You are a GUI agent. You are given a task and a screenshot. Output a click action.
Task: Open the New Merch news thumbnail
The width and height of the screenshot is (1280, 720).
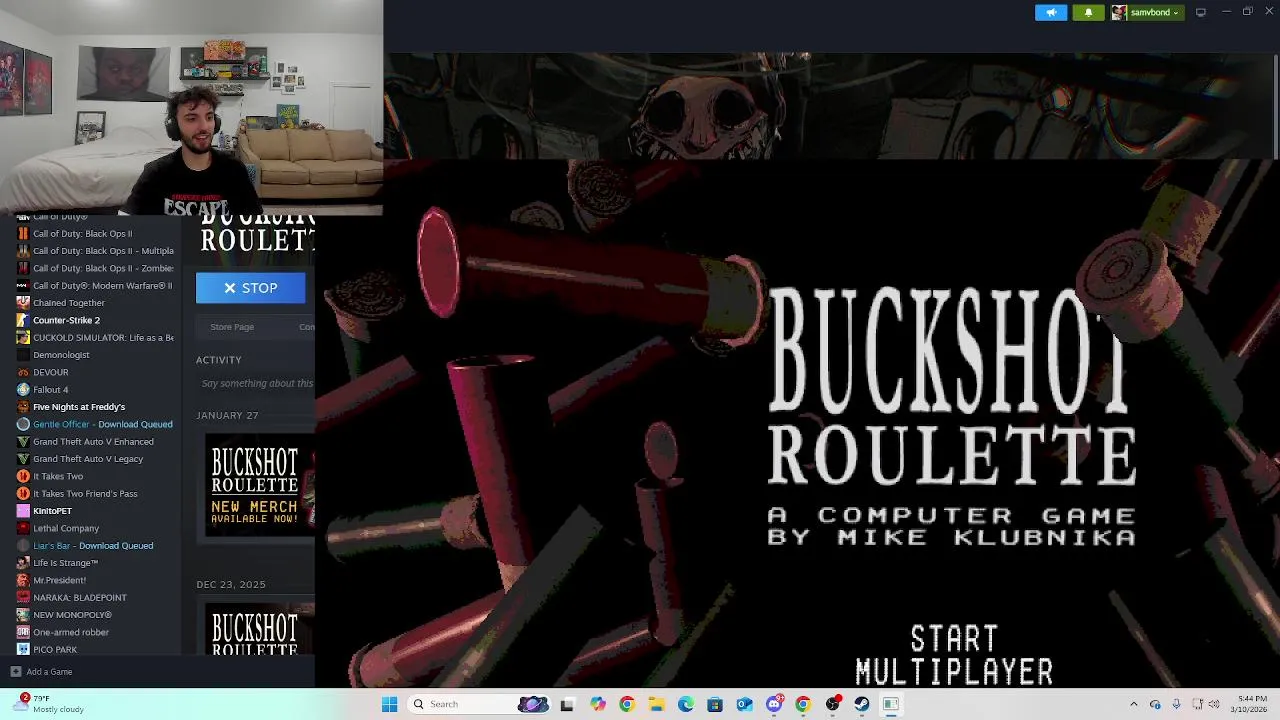click(x=259, y=485)
